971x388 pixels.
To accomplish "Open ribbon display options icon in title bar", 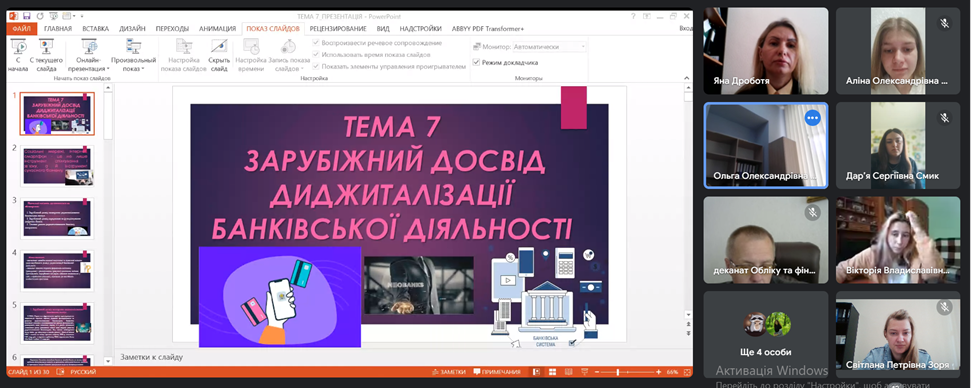I will pyautogui.click(x=647, y=15).
